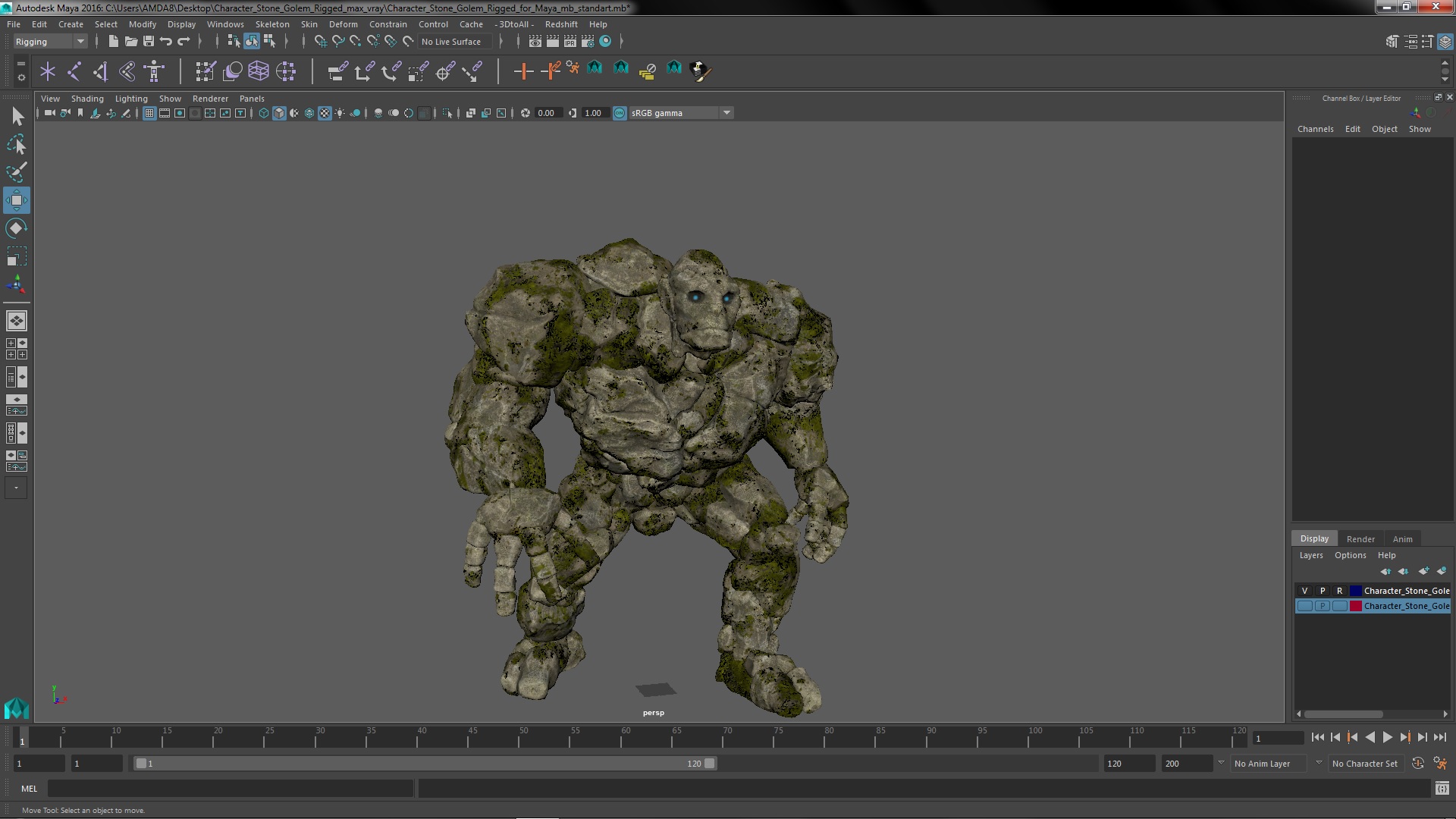Switch to the Render layer tab
The width and height of the screenshot is (1456, 819).
point(1360,539)
